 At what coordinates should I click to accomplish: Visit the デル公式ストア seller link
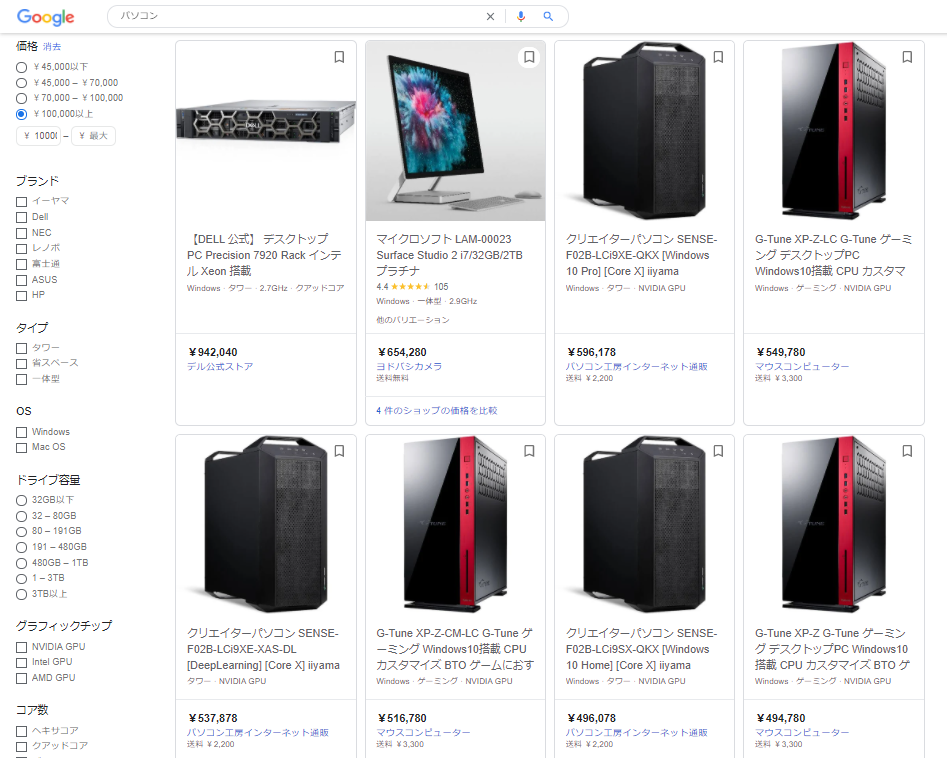(220, 367)
